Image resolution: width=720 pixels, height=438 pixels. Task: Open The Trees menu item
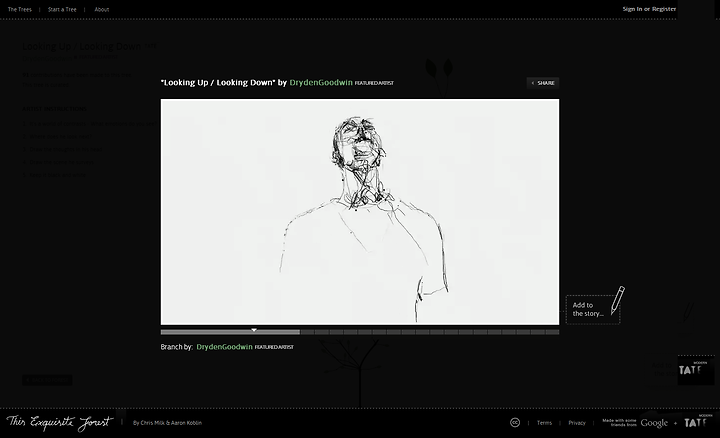pos(20,9)
